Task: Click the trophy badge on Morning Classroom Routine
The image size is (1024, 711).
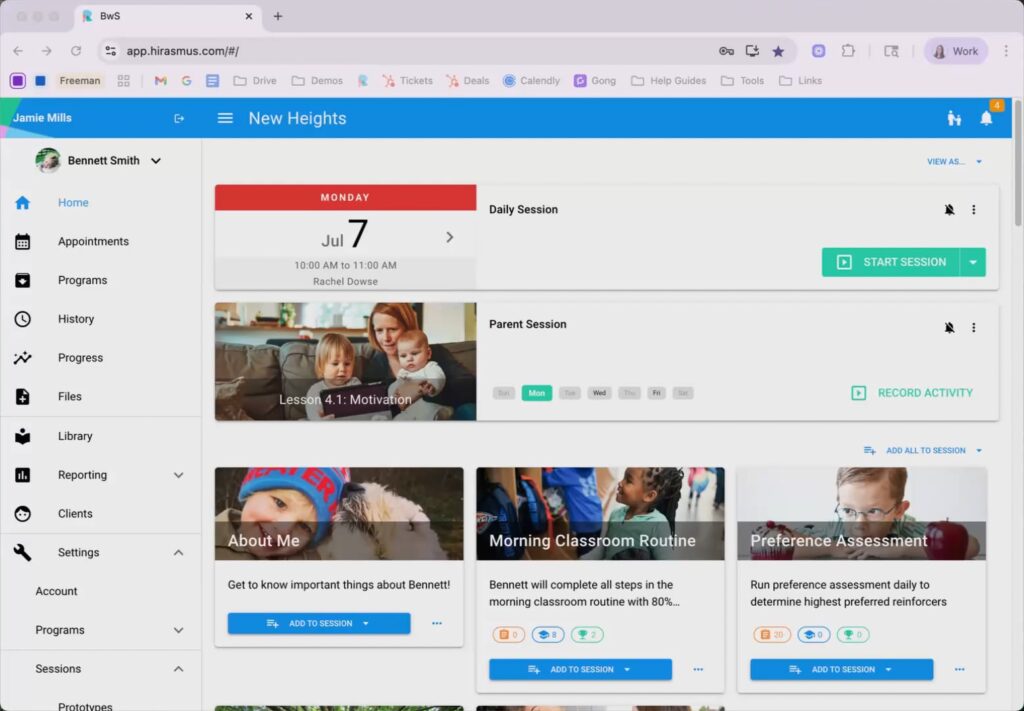Action: click(587, 634)
